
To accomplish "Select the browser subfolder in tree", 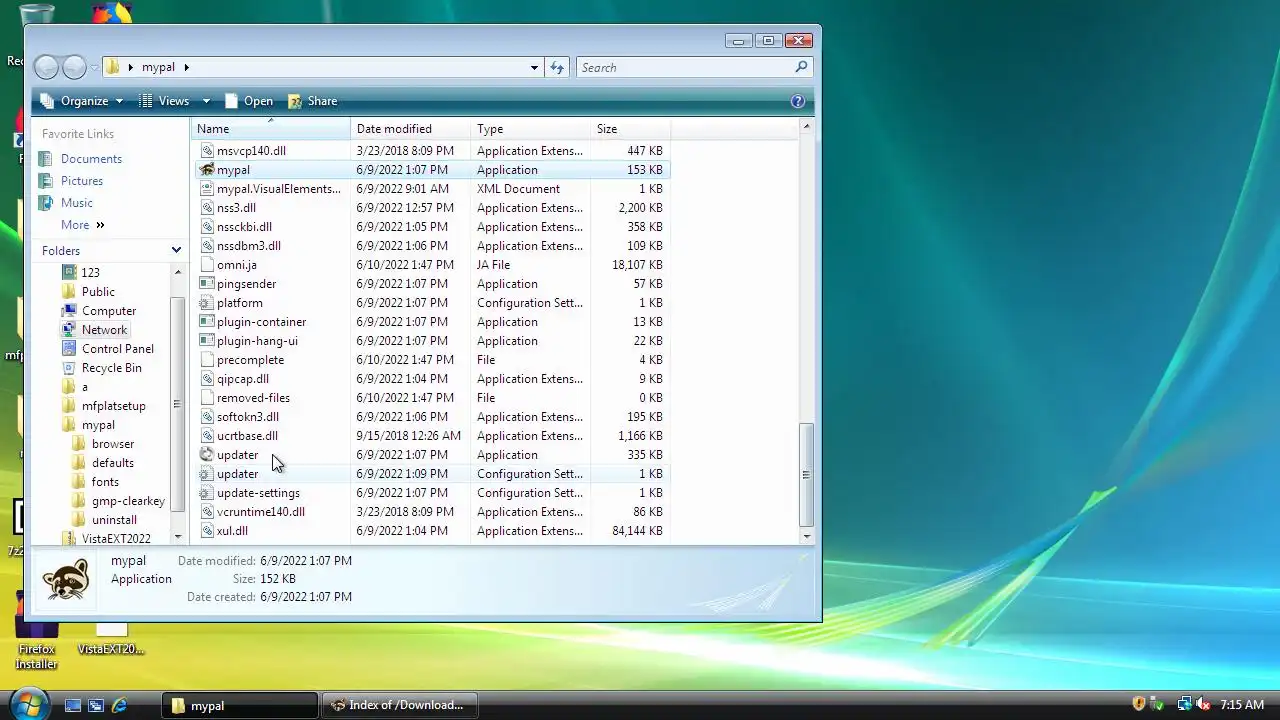I will (112, 444).
